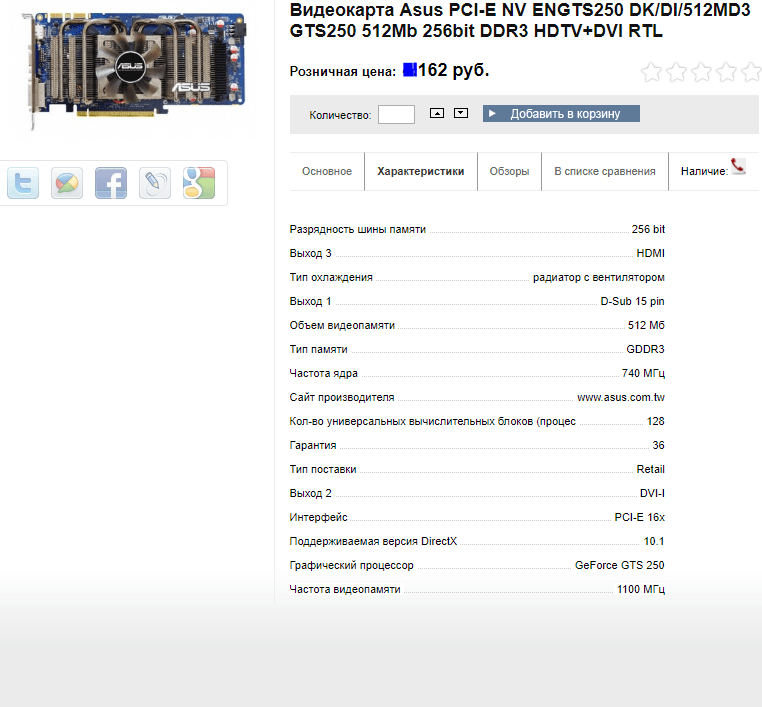Viewport: 762px width, 707px height.
Task: Decrease quantity with down arrow
Action: (x=461, y=113)
